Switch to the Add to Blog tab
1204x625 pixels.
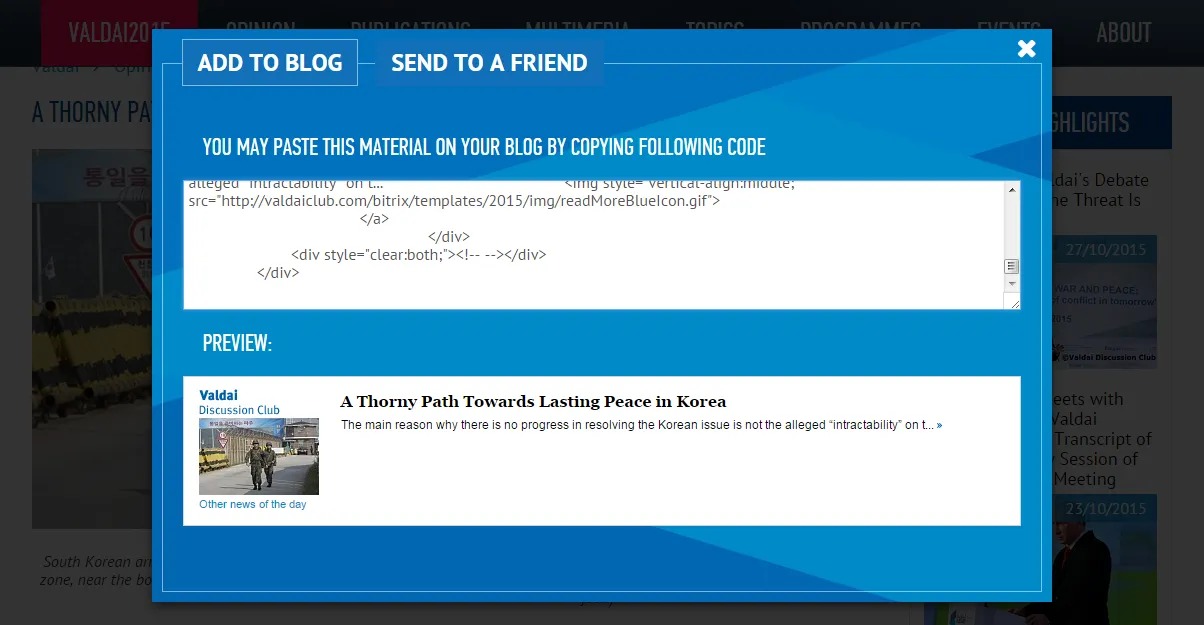pyautogui.click(x=270, y=63)
